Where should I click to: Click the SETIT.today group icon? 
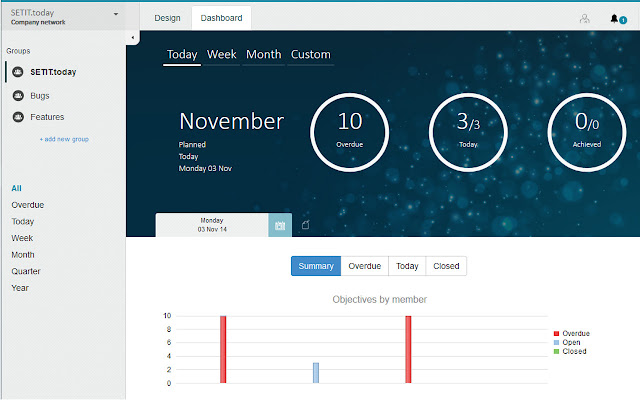pyautogui.click(x=17, y=72)
